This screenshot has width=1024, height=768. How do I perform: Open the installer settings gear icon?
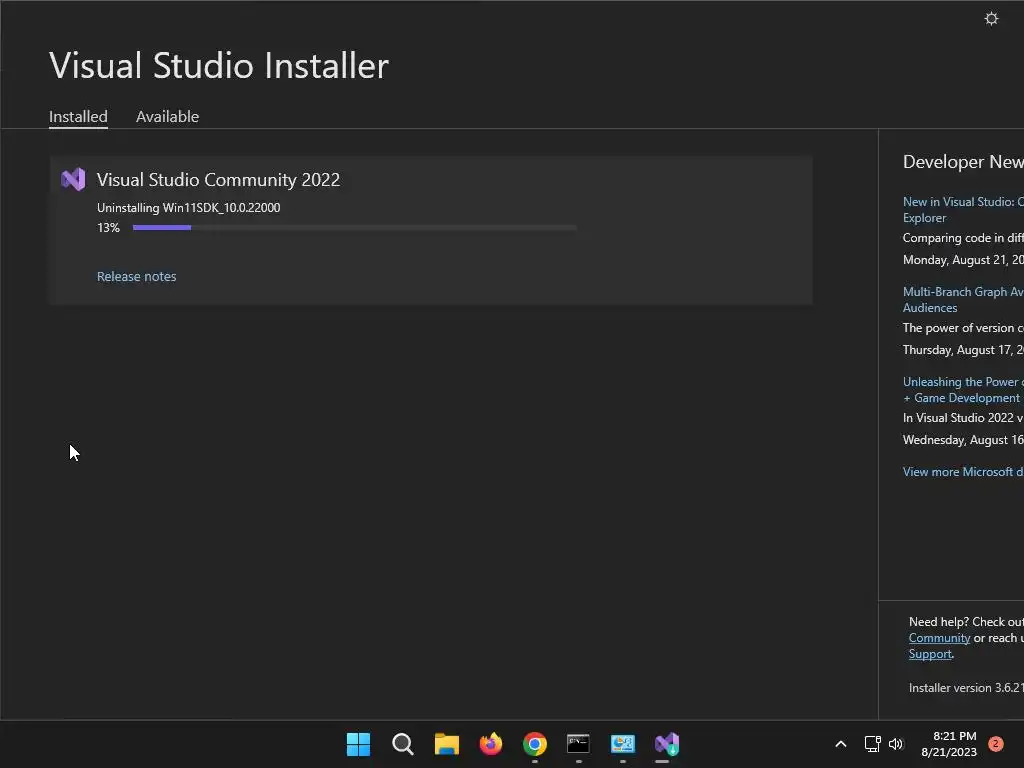(991, 19)
